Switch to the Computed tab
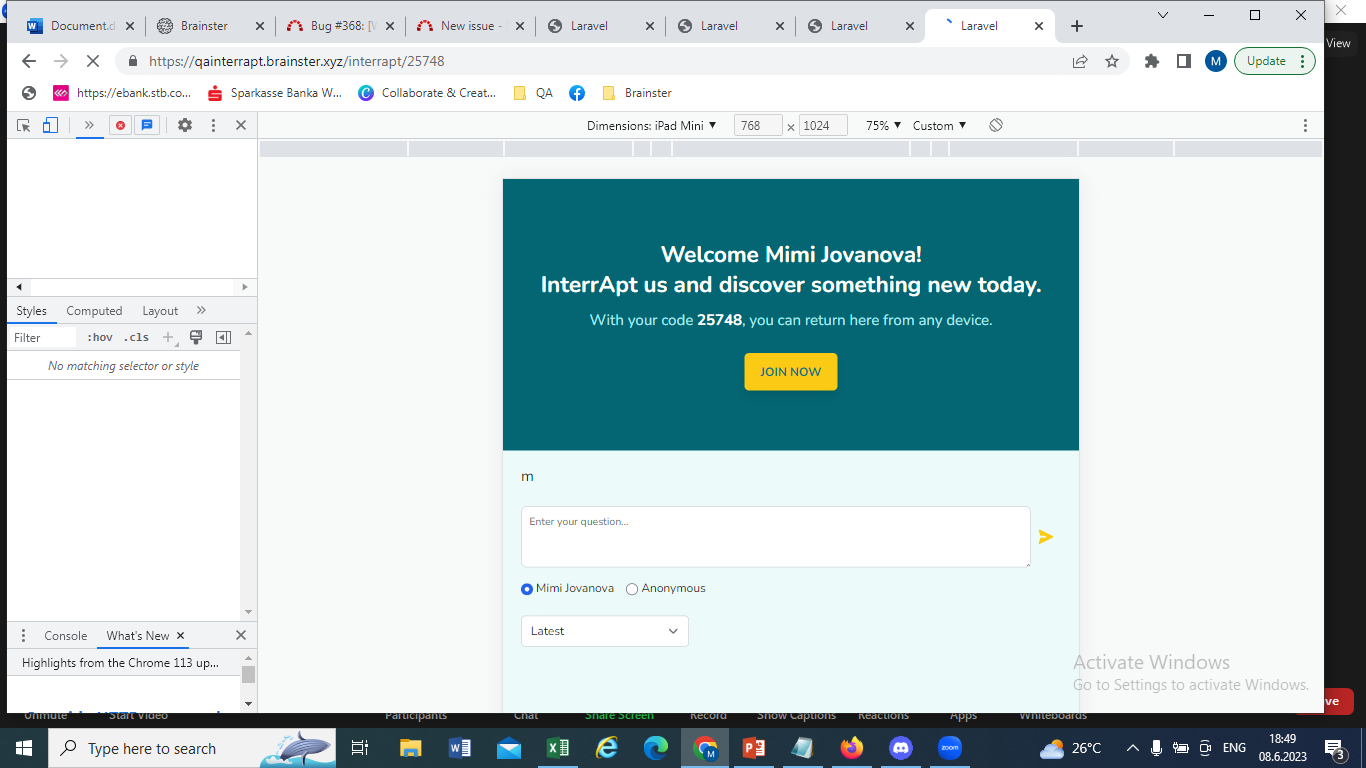 click(x=94, y=311)
